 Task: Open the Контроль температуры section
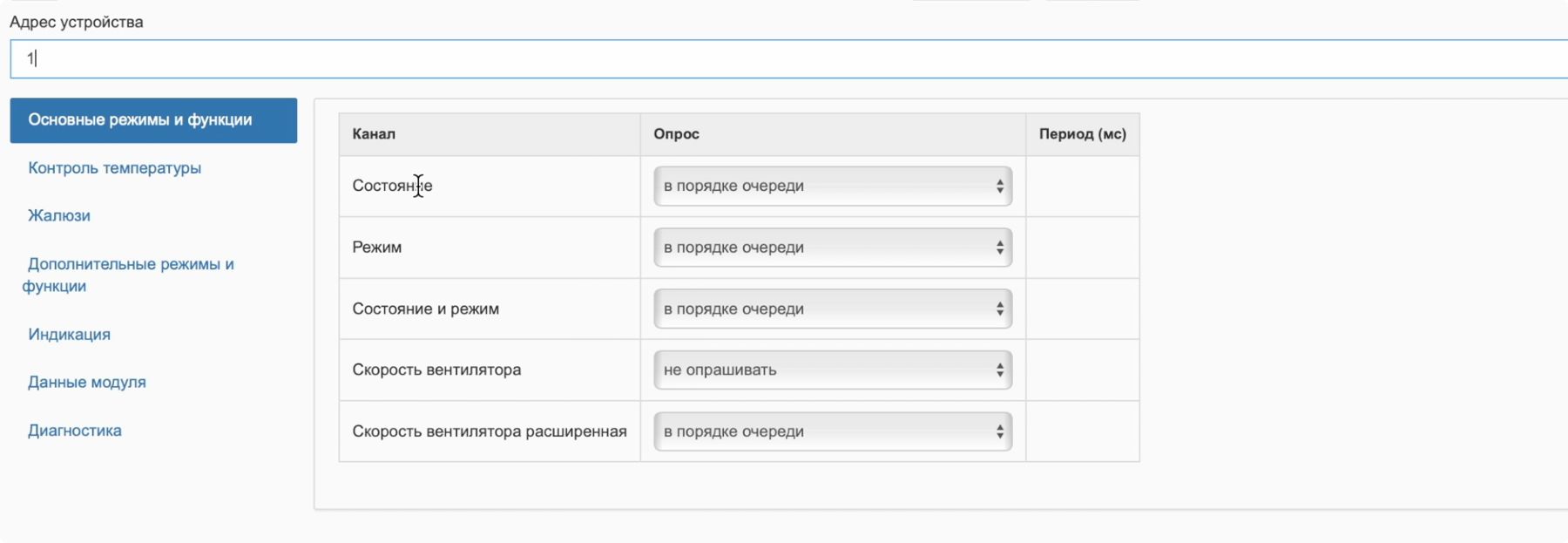click(x=114, y=168)
